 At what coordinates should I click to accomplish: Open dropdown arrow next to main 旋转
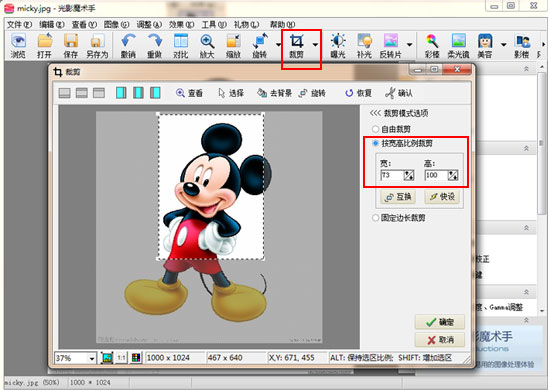pos(278,45)
